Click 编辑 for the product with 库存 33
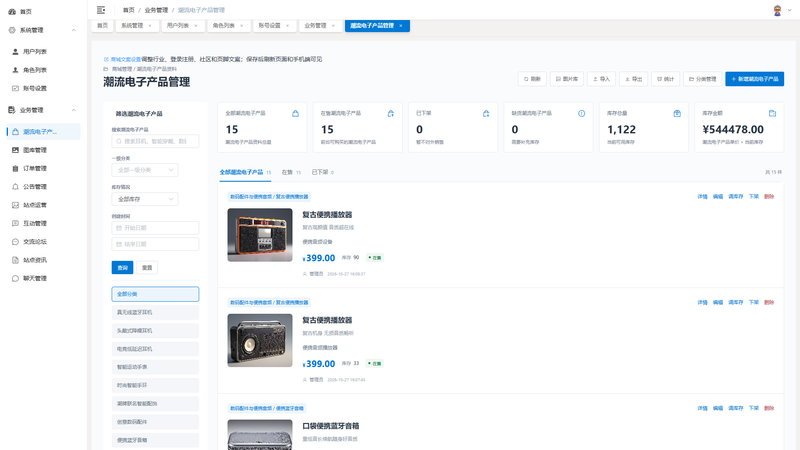The width and height of the screenshot is (800, 450). (x=718, y=303)
